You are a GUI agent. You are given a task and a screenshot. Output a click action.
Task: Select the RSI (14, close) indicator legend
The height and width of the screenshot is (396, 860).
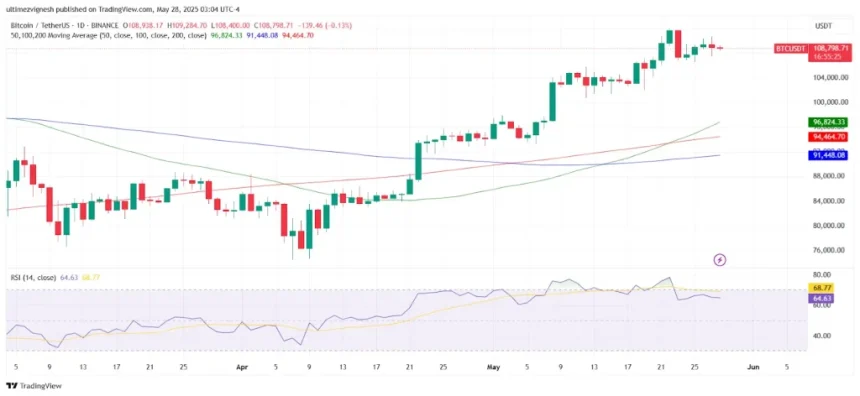point(33,278)
